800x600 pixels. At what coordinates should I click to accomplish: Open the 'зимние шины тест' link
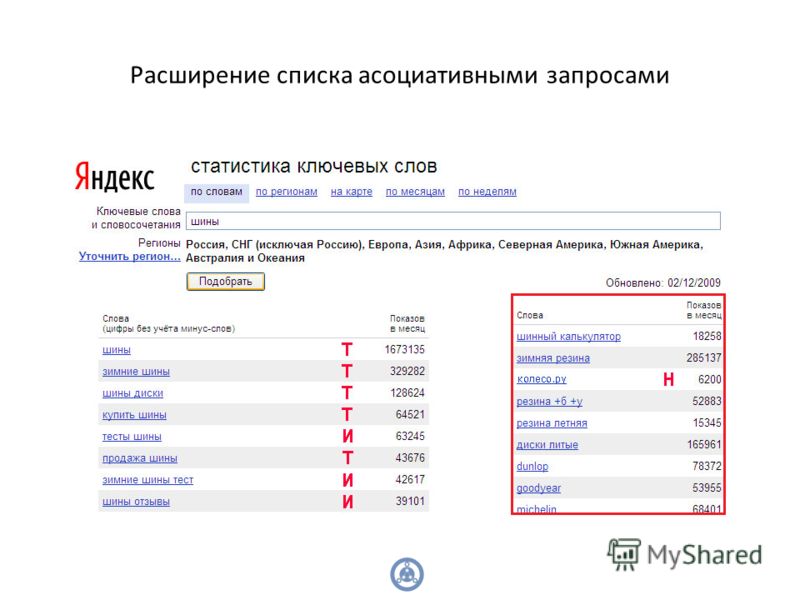click(147, 480)
